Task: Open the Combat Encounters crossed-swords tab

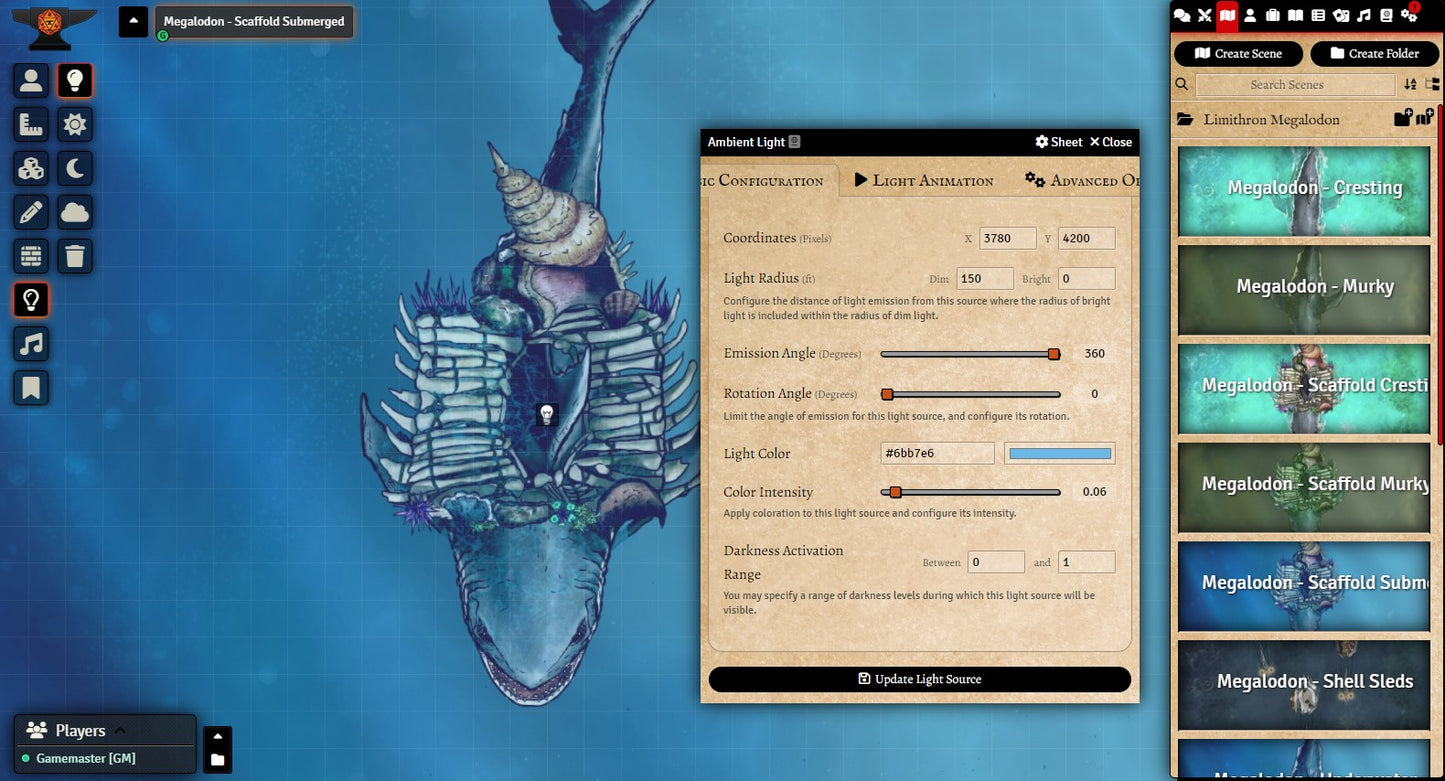Action: 1204,15
